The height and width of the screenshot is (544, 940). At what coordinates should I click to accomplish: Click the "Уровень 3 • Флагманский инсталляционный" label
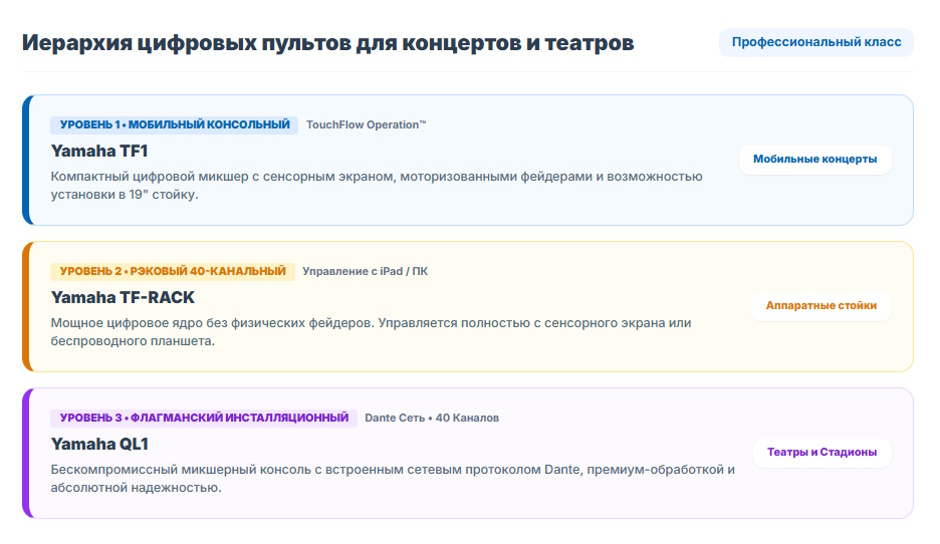204,418
